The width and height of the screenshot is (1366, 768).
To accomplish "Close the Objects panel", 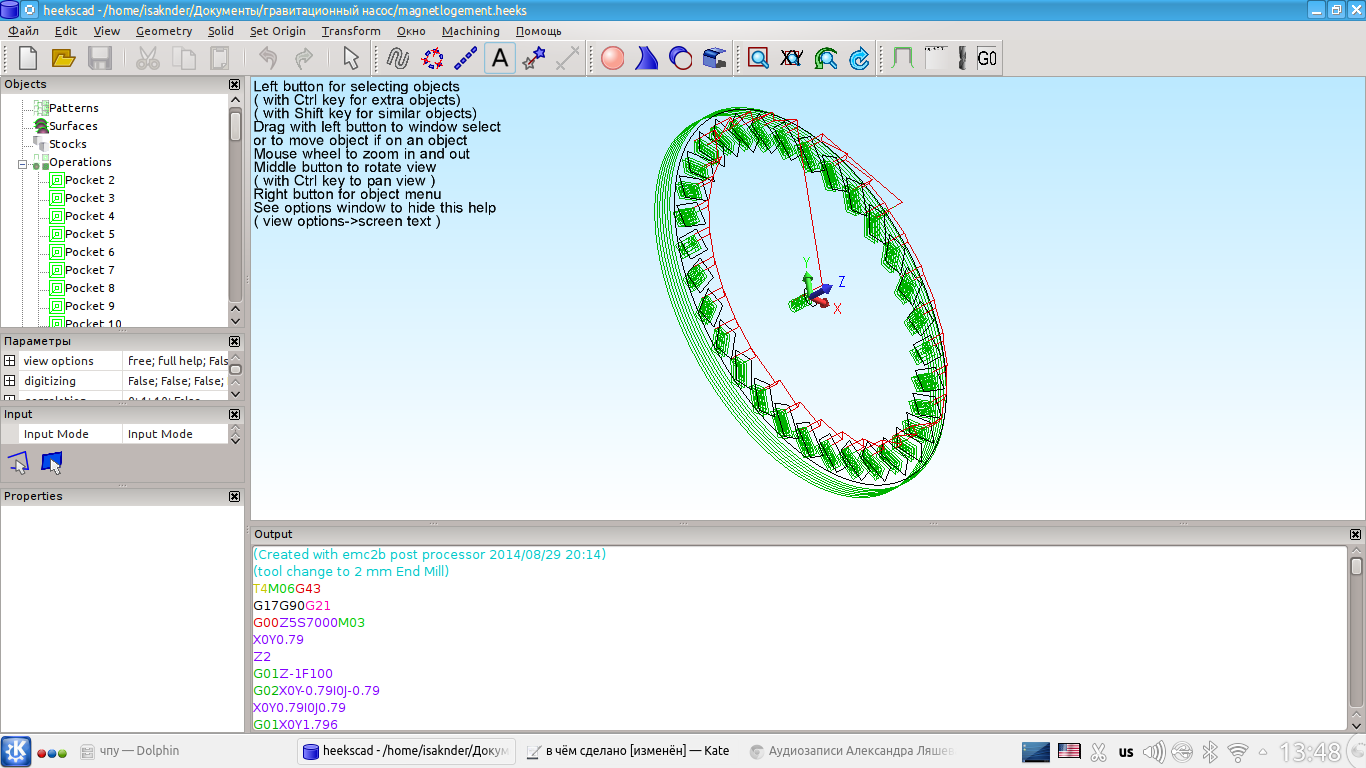I will (235, 85).
